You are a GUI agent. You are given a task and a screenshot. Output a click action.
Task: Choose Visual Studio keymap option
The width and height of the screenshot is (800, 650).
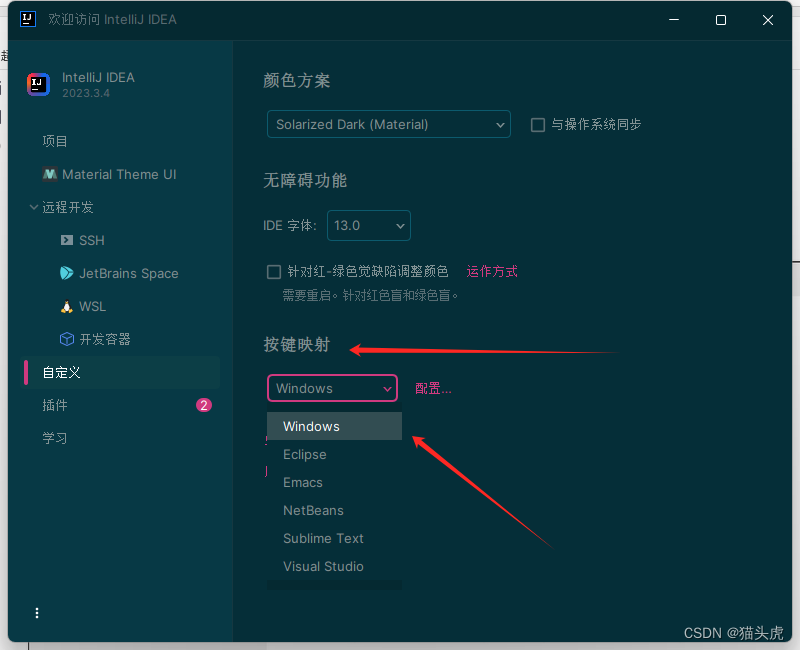tap(335, 566)
